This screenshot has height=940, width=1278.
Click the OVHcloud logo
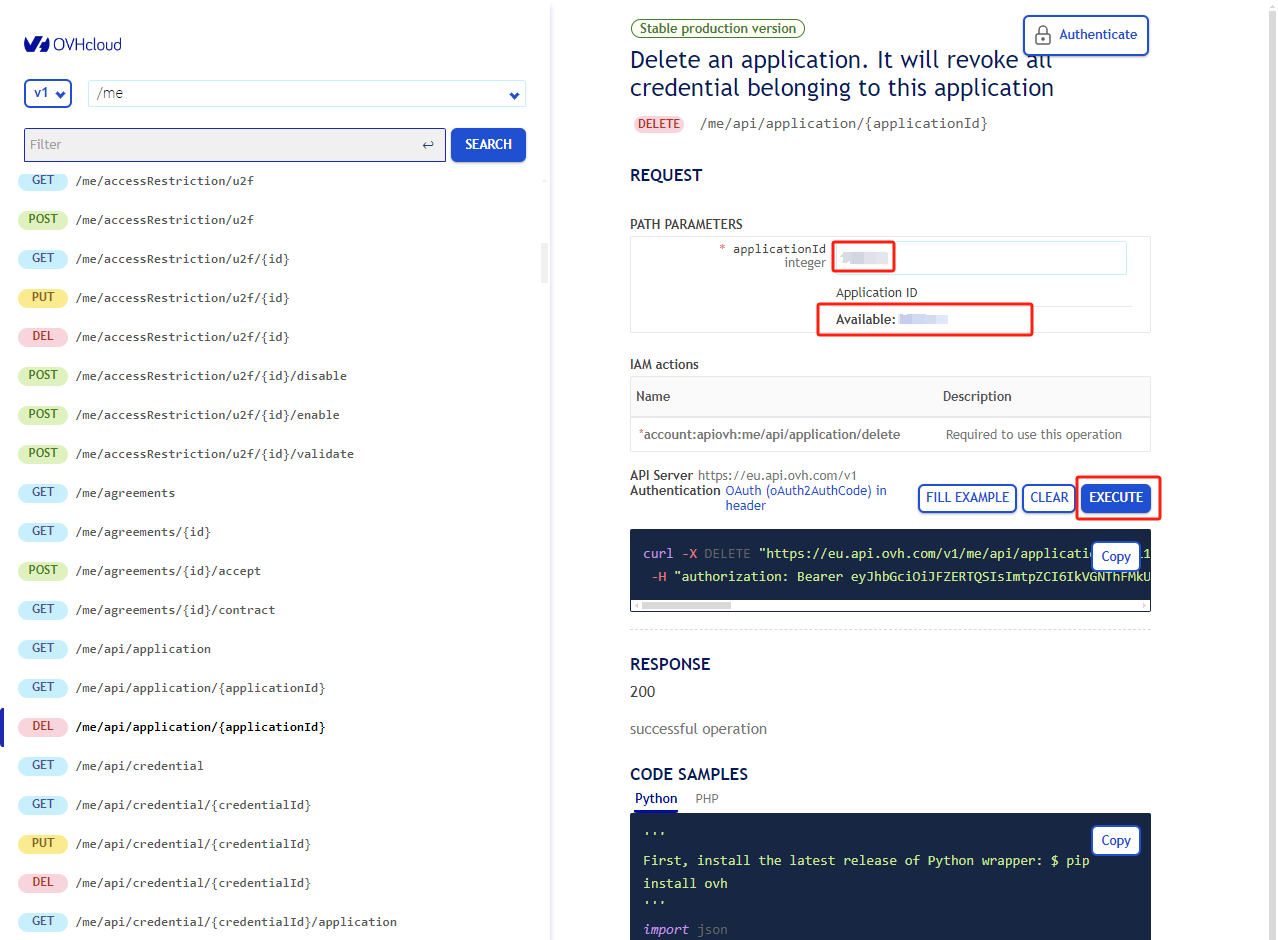point(73,44)
